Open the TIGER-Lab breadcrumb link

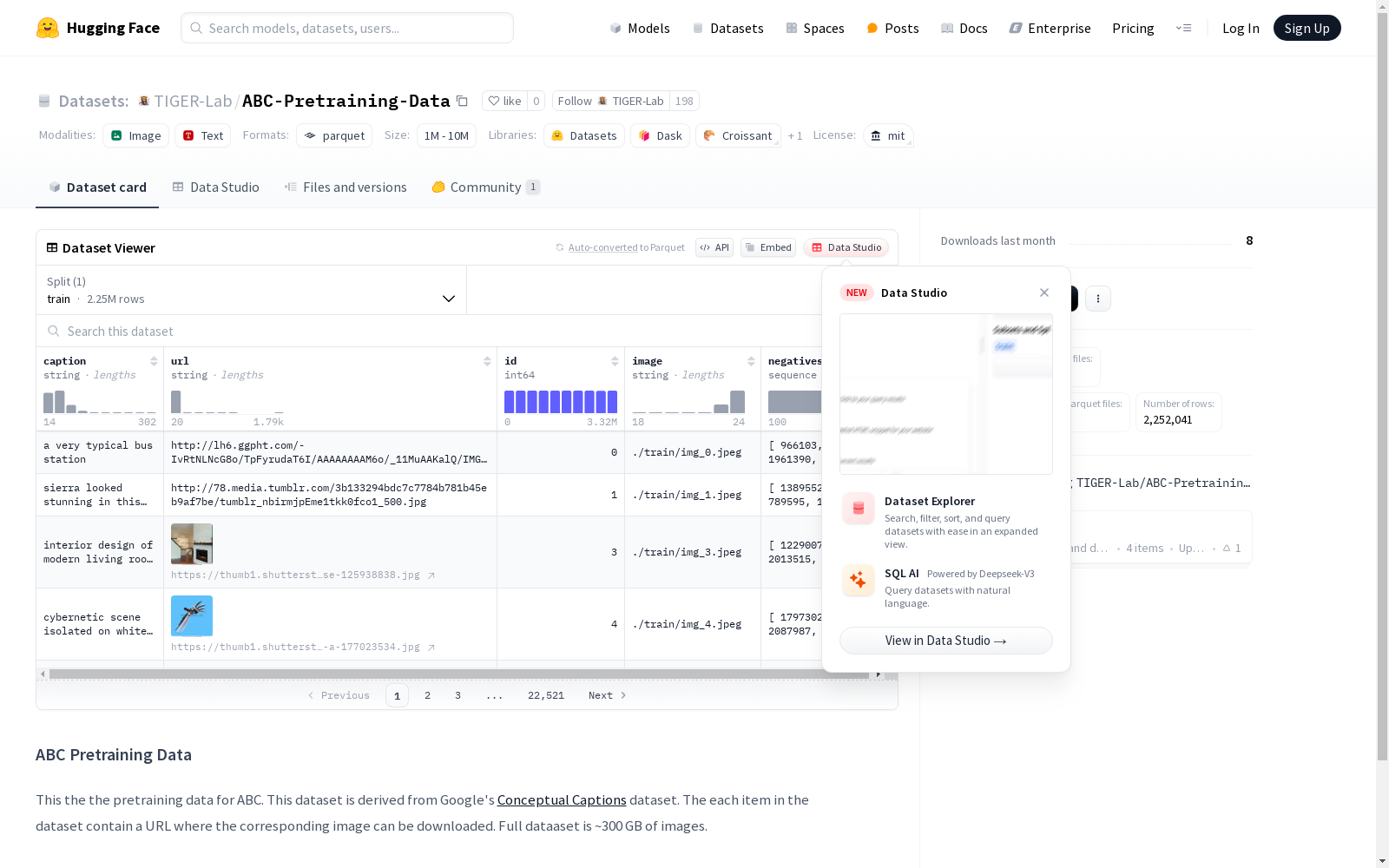pos(193,101)
